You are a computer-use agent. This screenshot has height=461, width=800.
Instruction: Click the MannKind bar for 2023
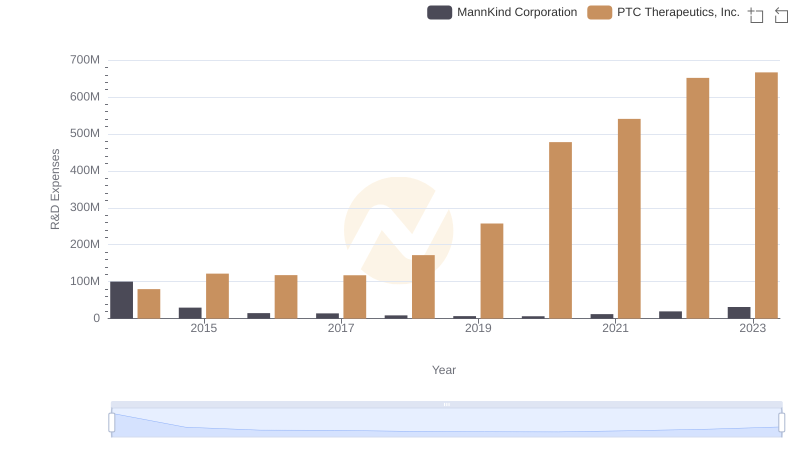[739, 313]
